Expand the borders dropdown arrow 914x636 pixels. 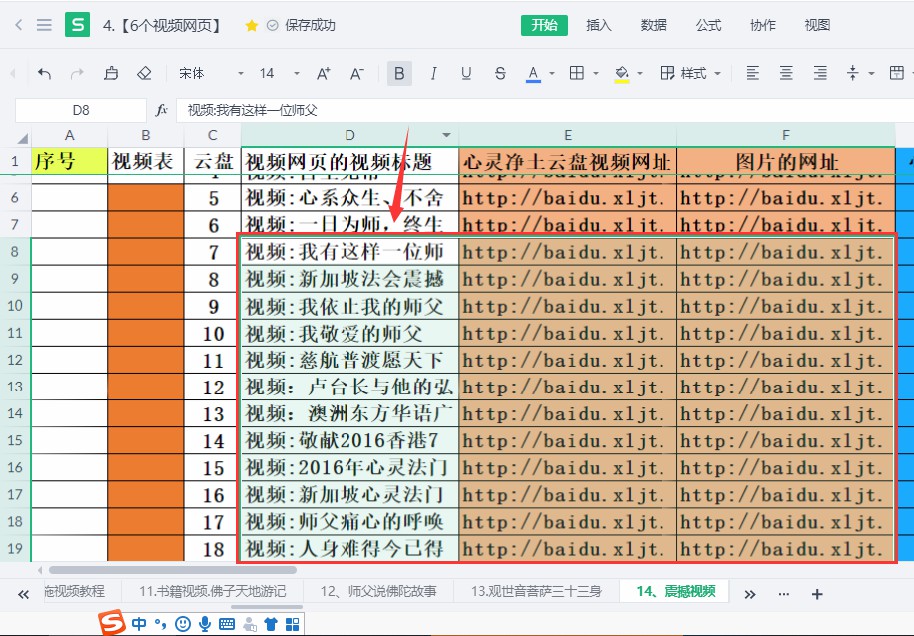coord(596,73)
